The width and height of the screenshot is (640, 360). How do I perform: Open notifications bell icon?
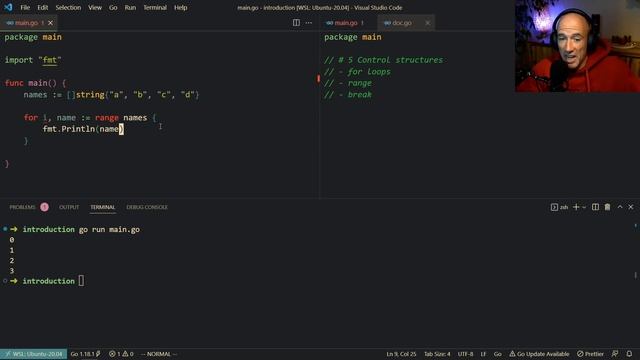click(x=629, y=354)
